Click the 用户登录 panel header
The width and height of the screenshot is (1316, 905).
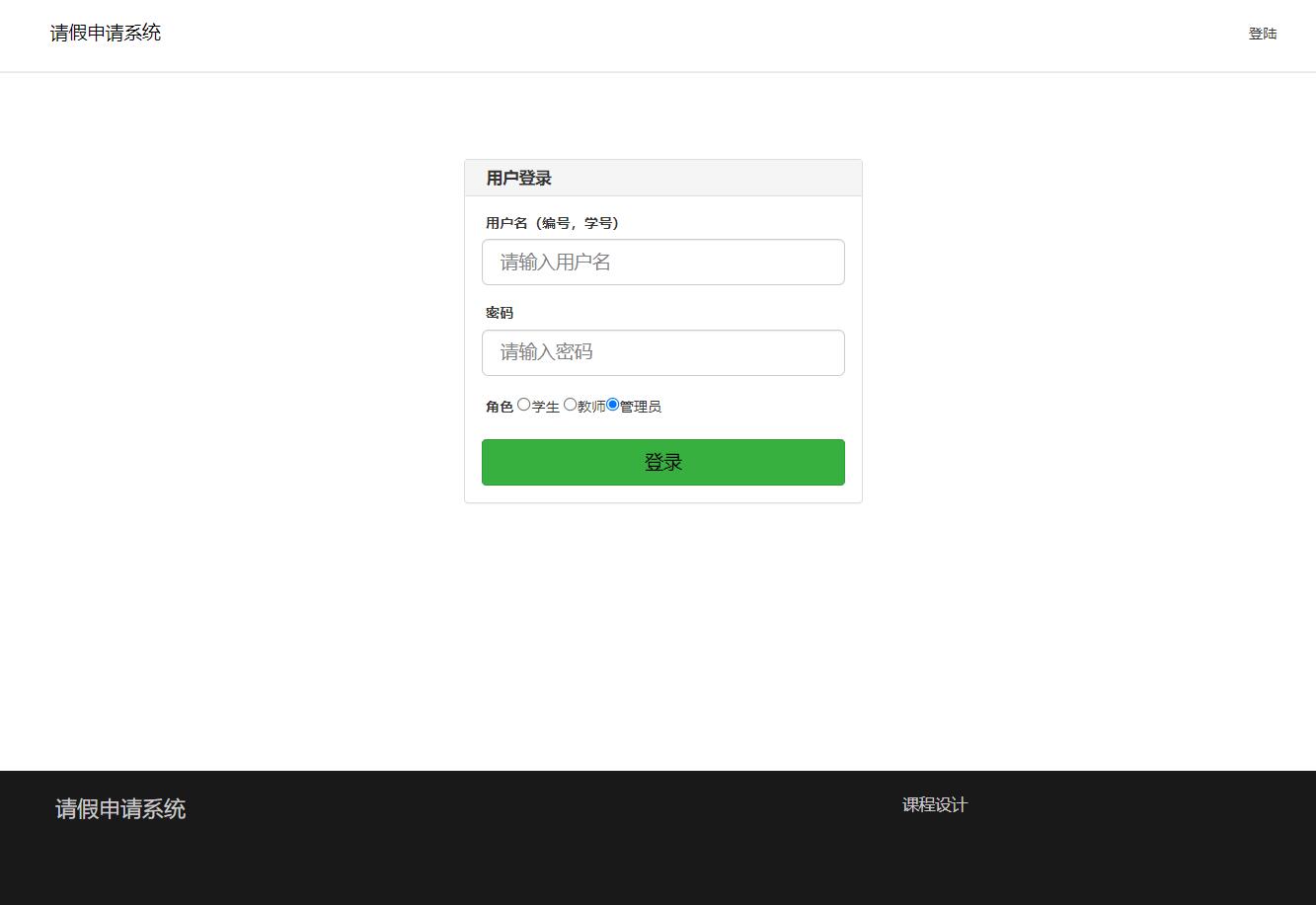click(x=517, y=178)
